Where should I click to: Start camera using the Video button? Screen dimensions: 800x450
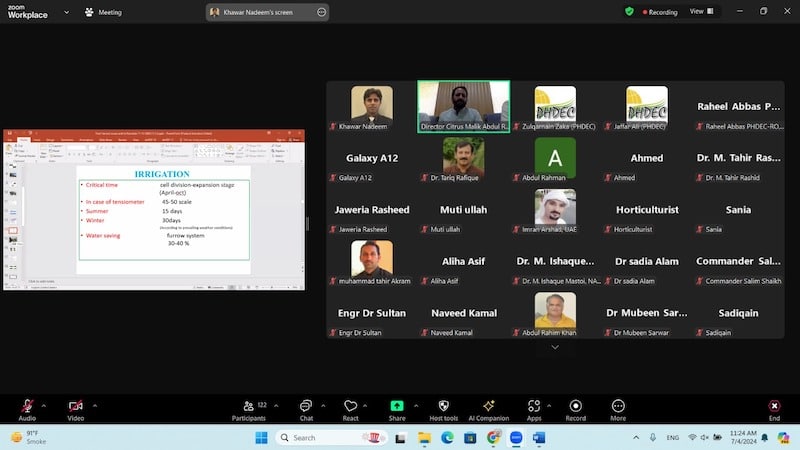[x=76, y=409]
